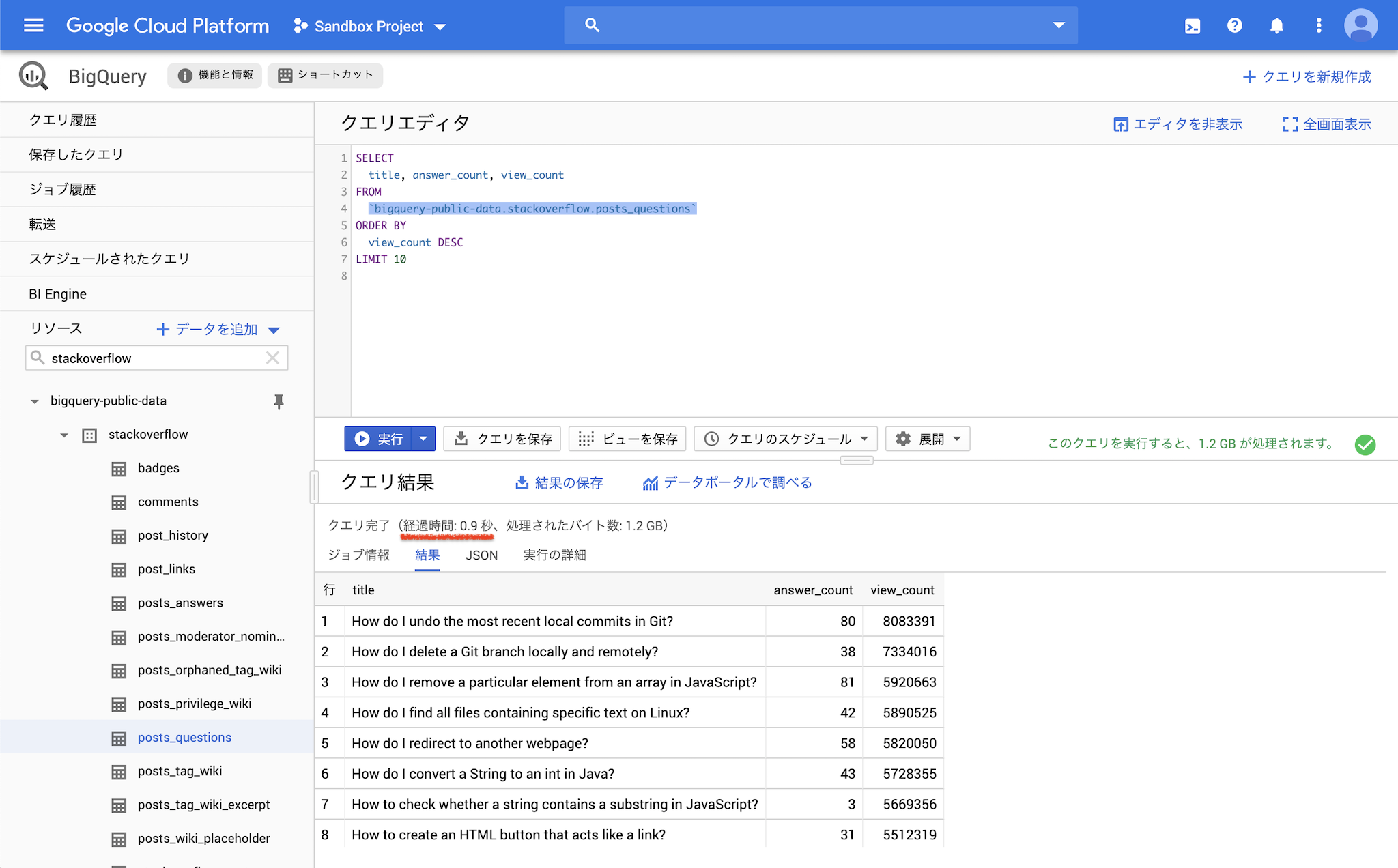Switch to the 実行の詳細 tab

point(554,555)
